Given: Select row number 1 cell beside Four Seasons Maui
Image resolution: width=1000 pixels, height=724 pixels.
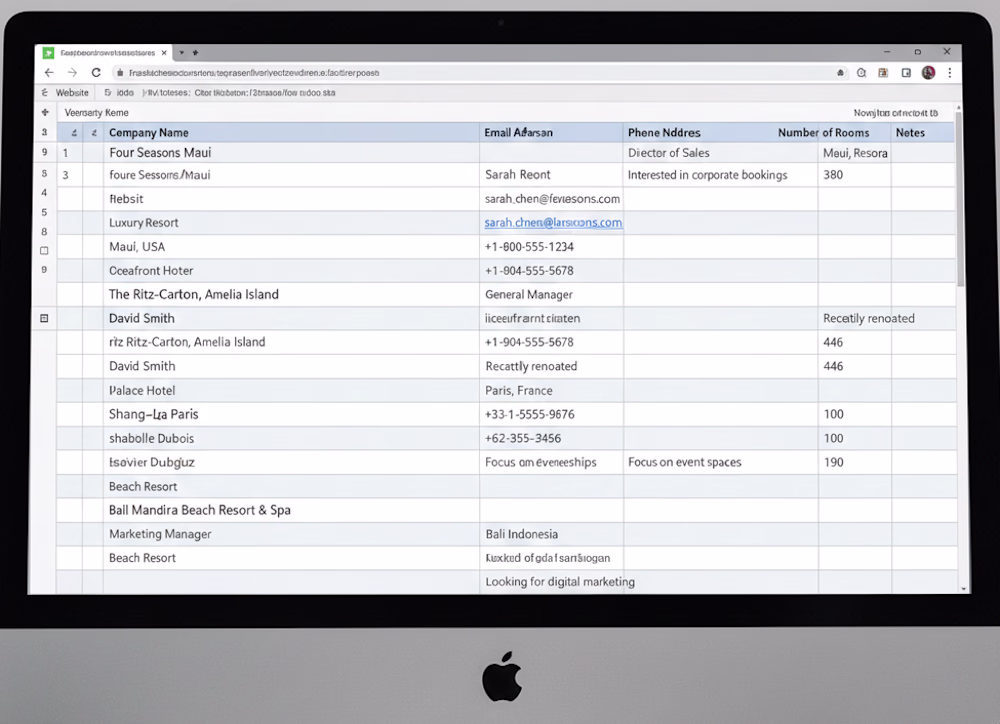Looking at the screenshot, I should [70, 153].
